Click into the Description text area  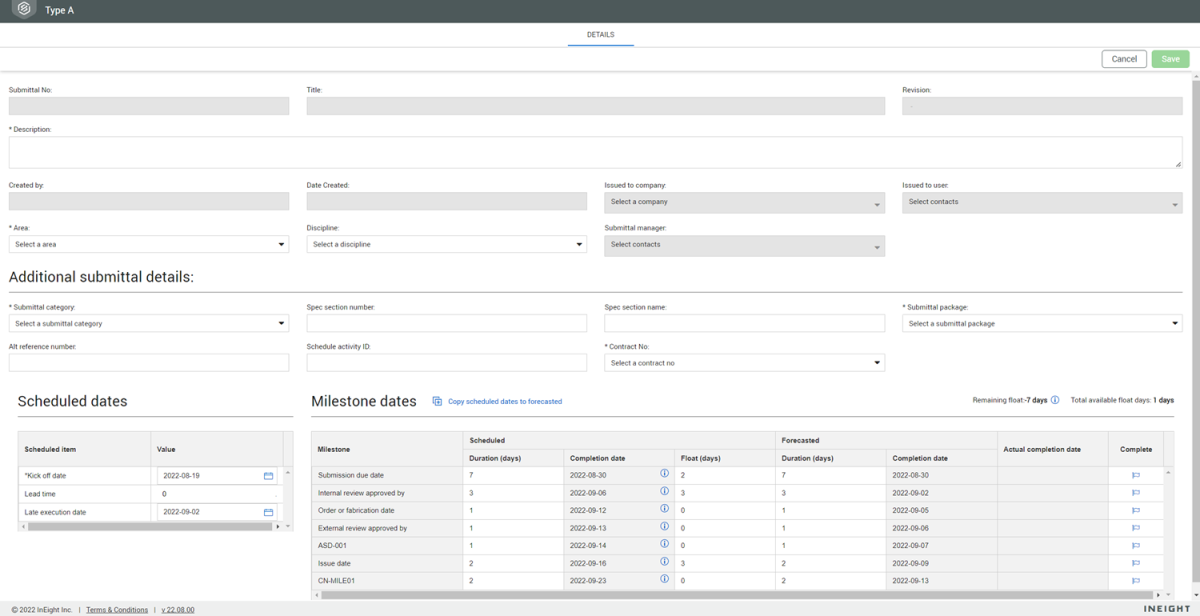595,152
